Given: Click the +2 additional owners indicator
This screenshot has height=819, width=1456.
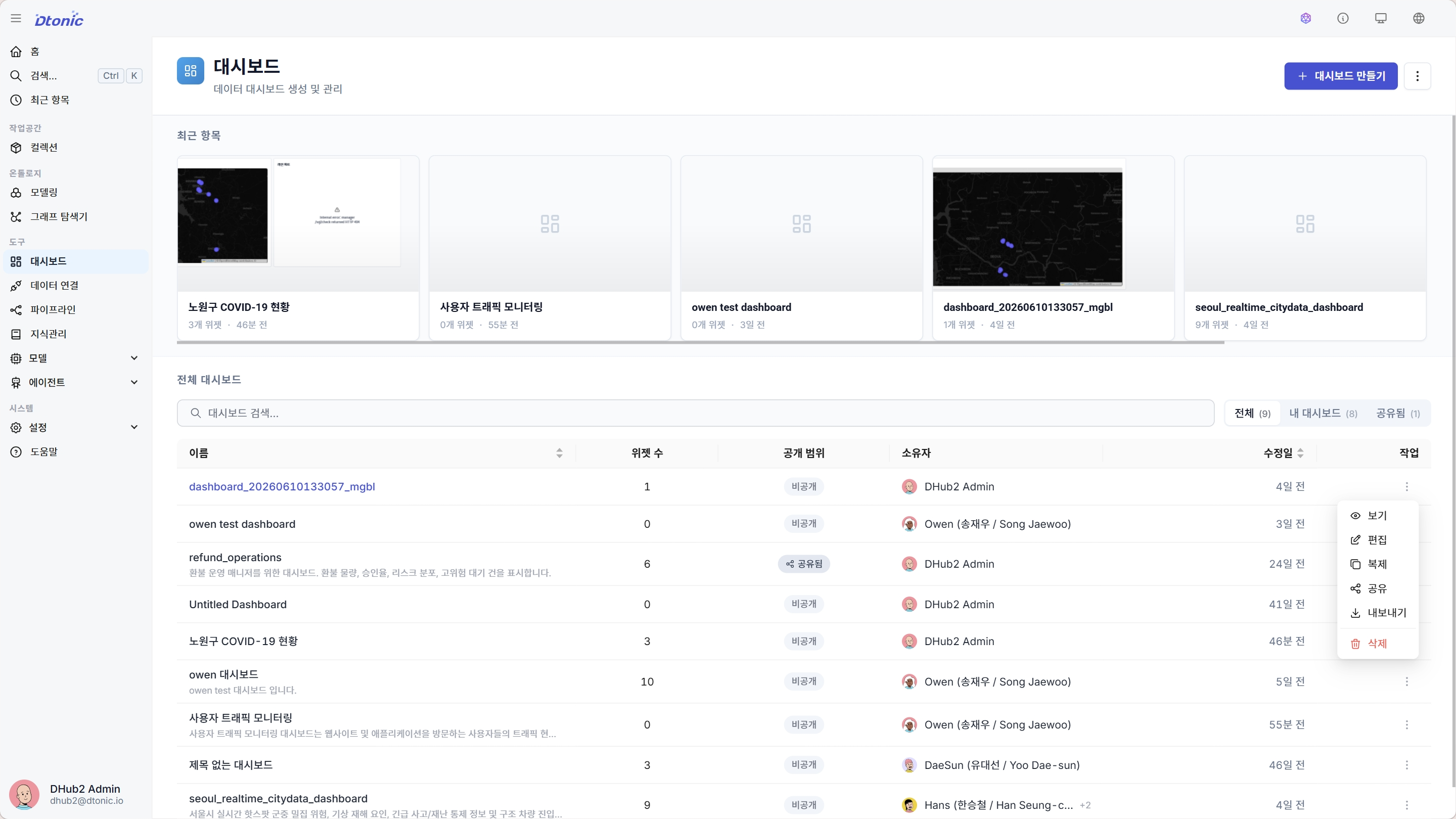Looking at the screenshot, I should click(1085, 805).
